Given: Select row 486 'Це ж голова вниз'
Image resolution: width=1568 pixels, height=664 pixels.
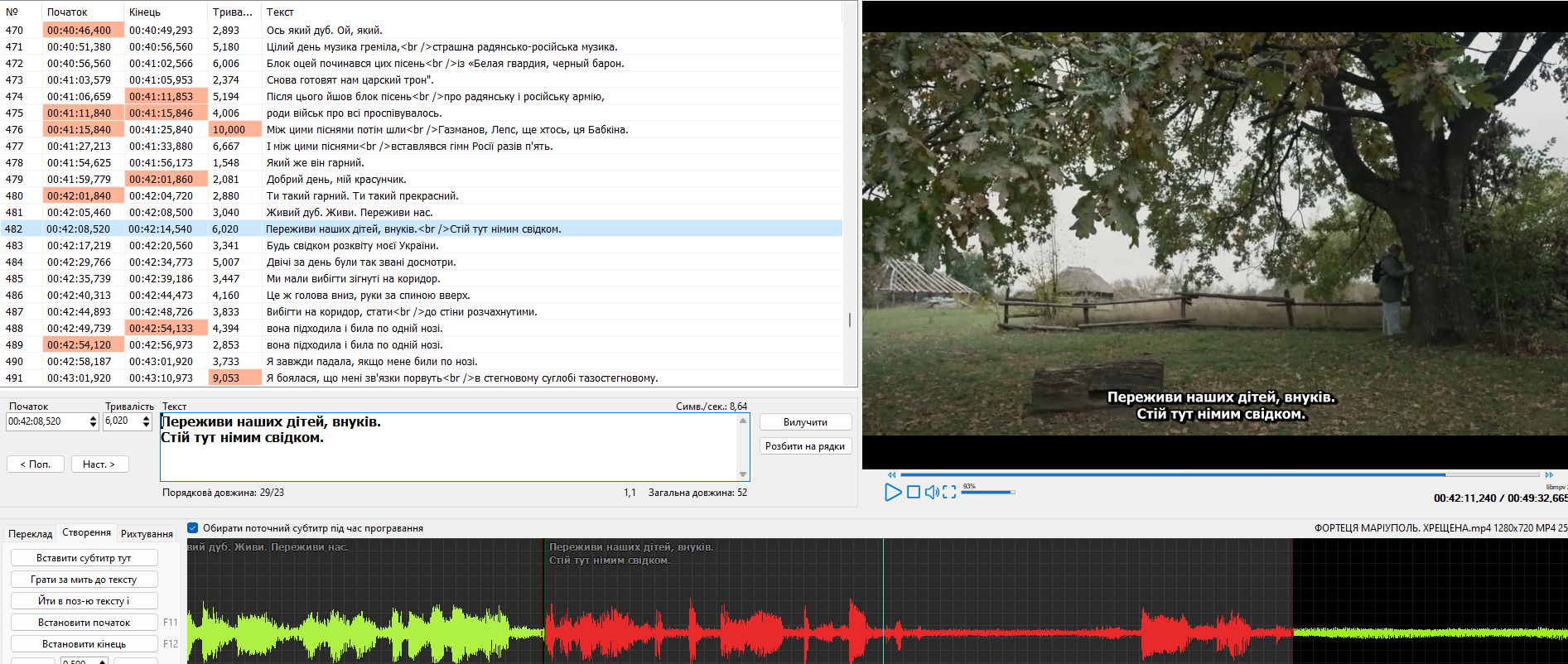Looking at the screenshot, I should [422, 295].
